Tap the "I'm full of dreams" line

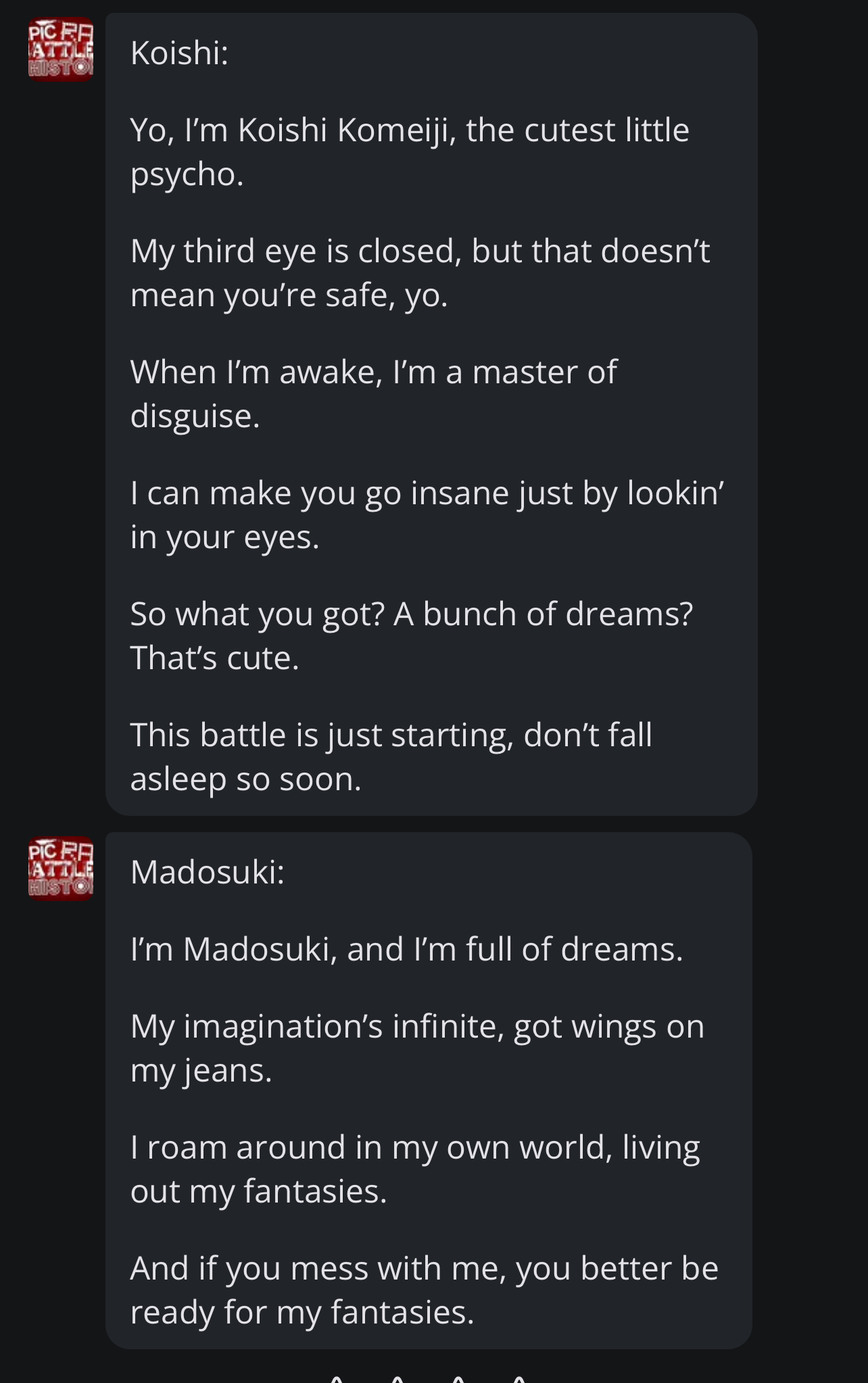[x=406, y=949]
